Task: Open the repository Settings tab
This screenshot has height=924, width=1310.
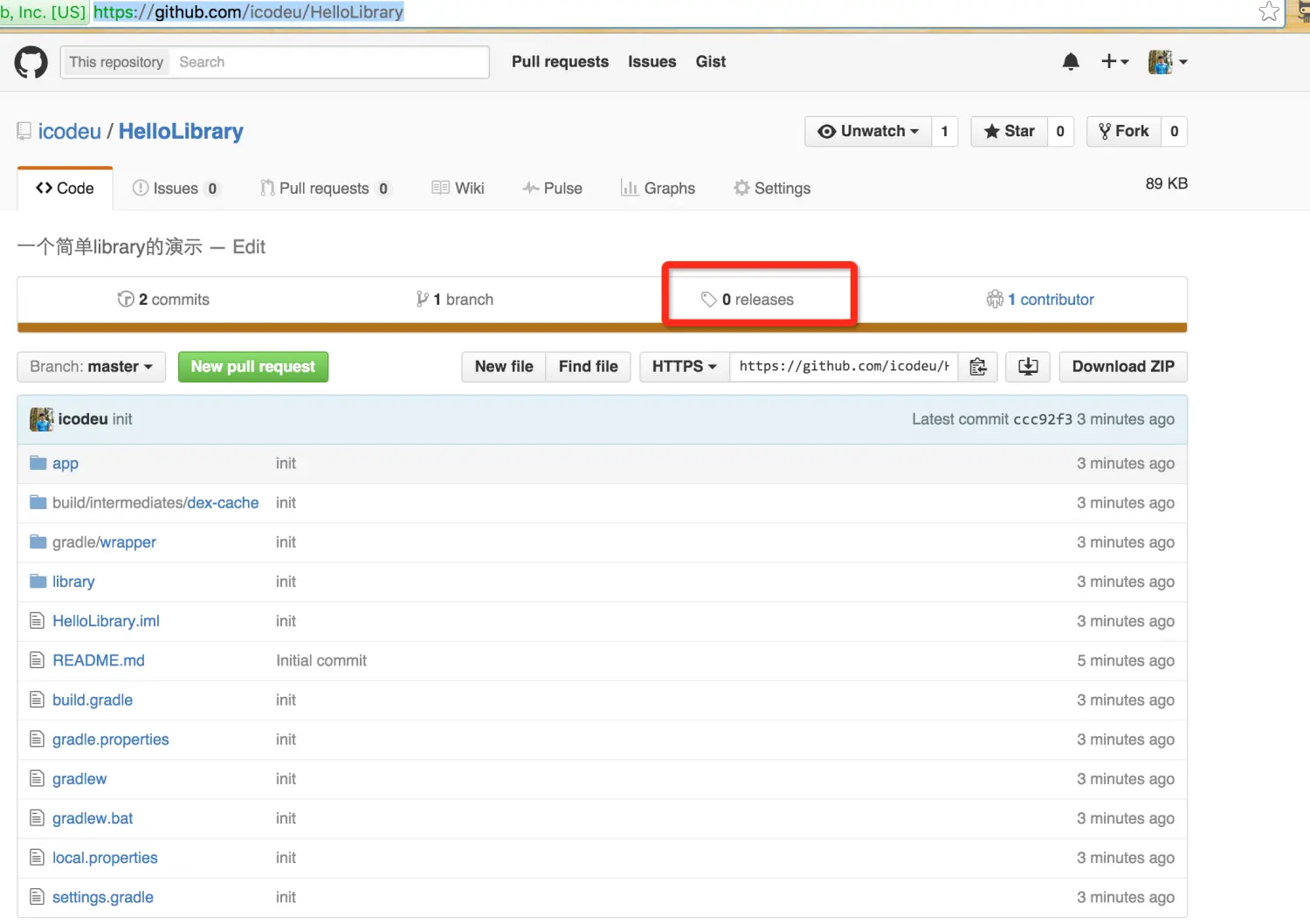Action: pos(772,189)
